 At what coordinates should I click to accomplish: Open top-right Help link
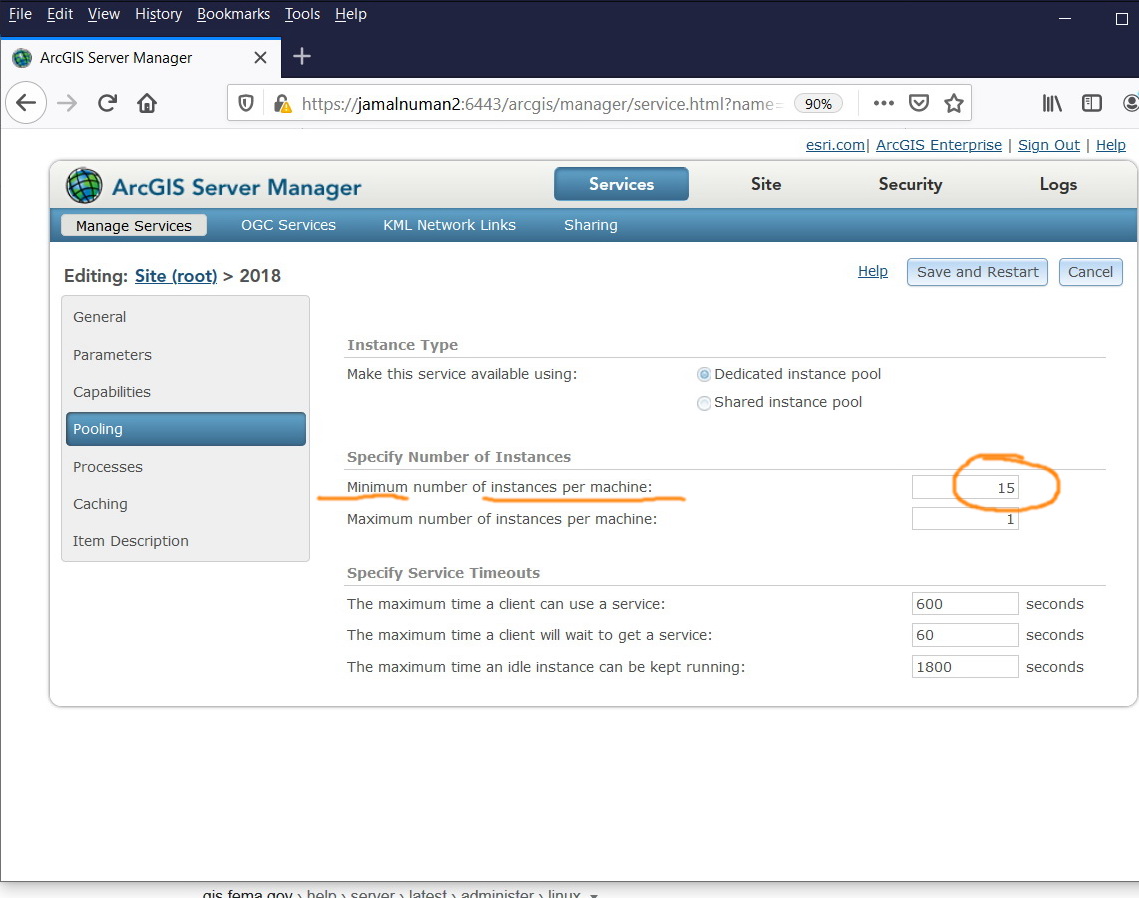1111,145
